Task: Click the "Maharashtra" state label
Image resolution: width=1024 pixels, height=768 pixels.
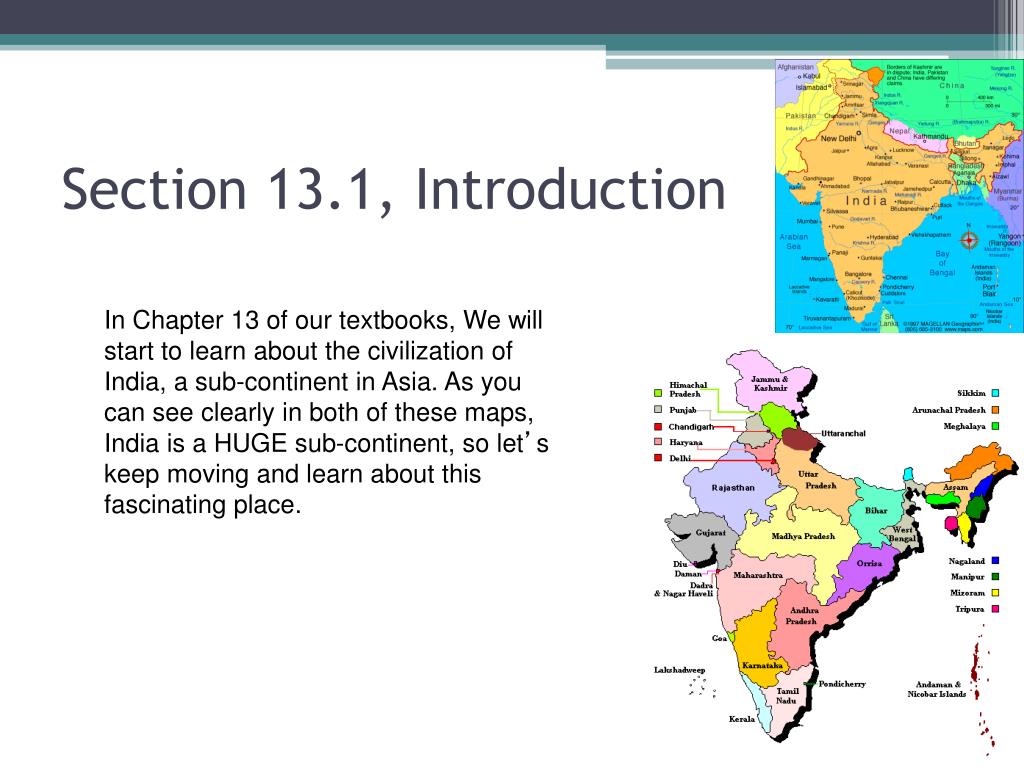Action: tap(758, 575)
